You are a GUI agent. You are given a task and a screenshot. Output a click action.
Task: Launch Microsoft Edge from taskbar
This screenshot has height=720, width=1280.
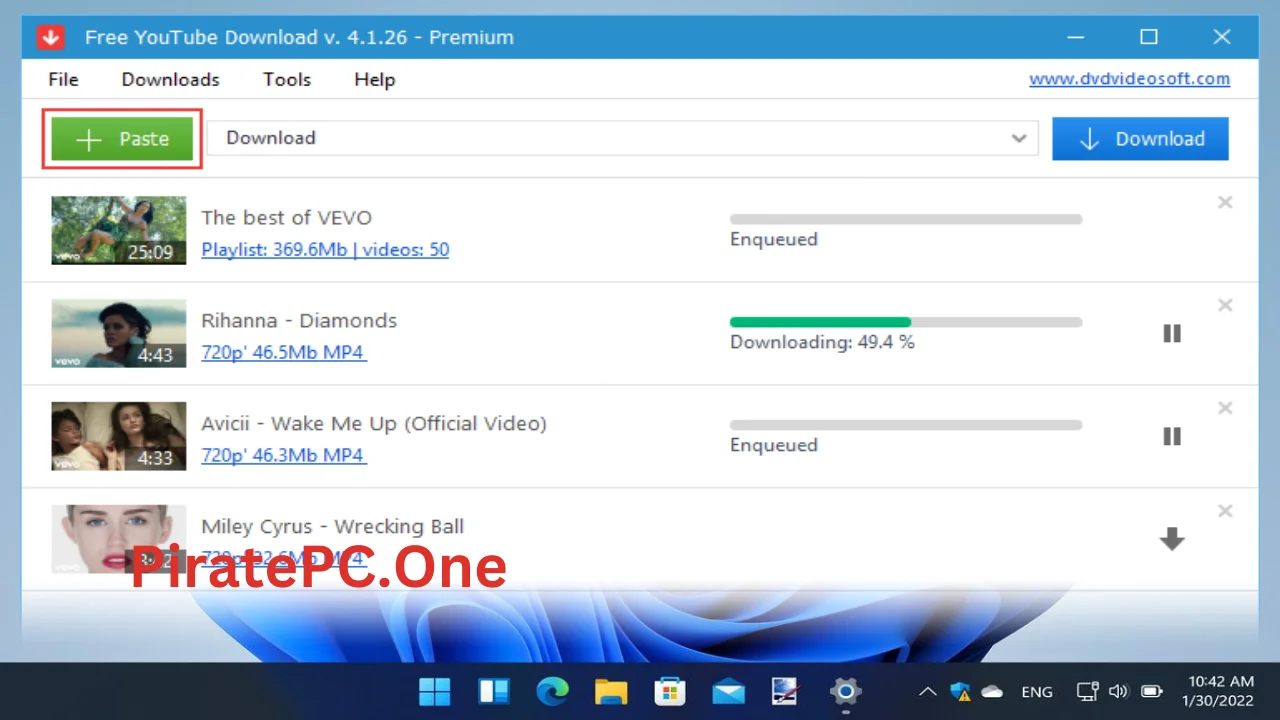pos(552,691)
